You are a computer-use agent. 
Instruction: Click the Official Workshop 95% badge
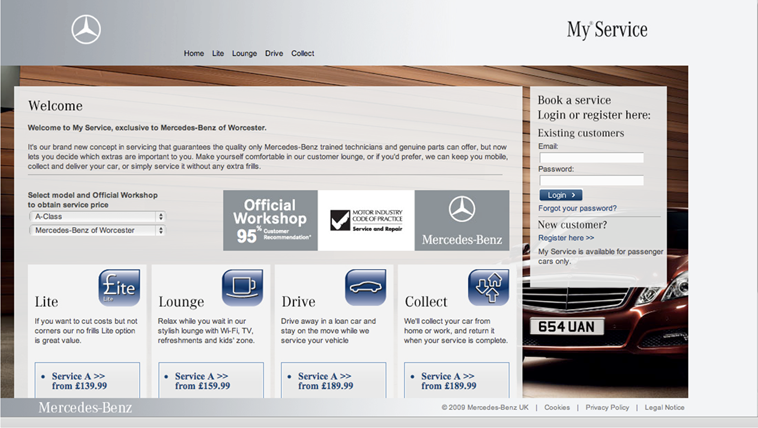click(x=270, y=220)
